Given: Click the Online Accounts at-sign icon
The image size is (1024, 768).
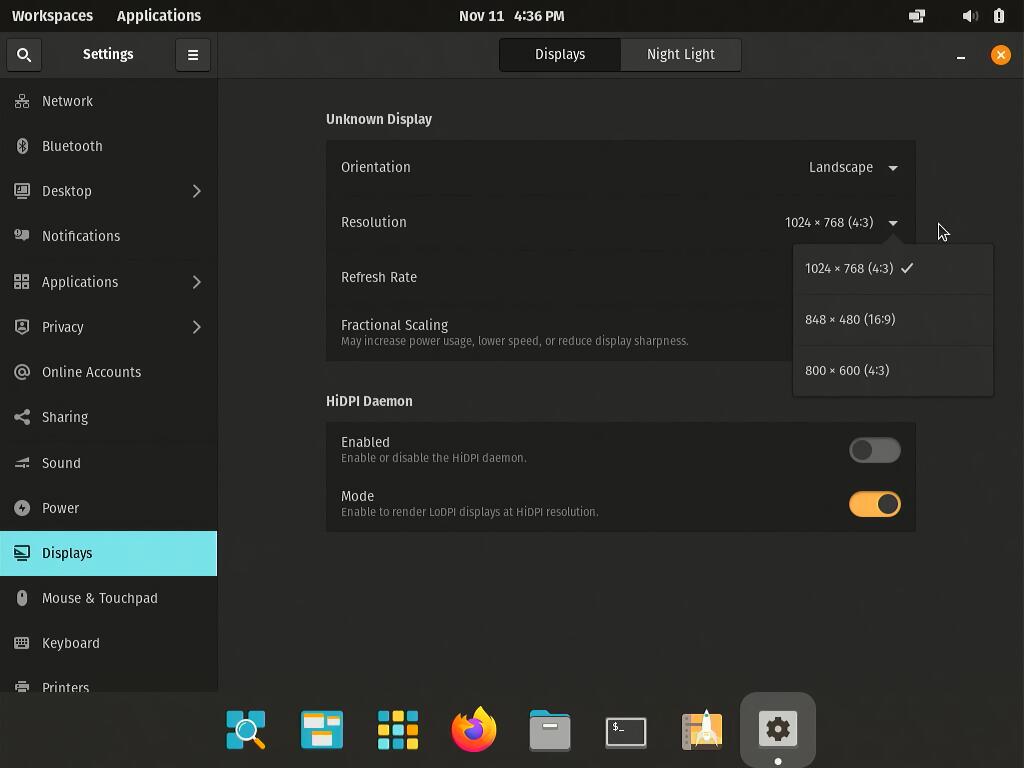Looking at the screenshot, I should [x=22, y=372].
